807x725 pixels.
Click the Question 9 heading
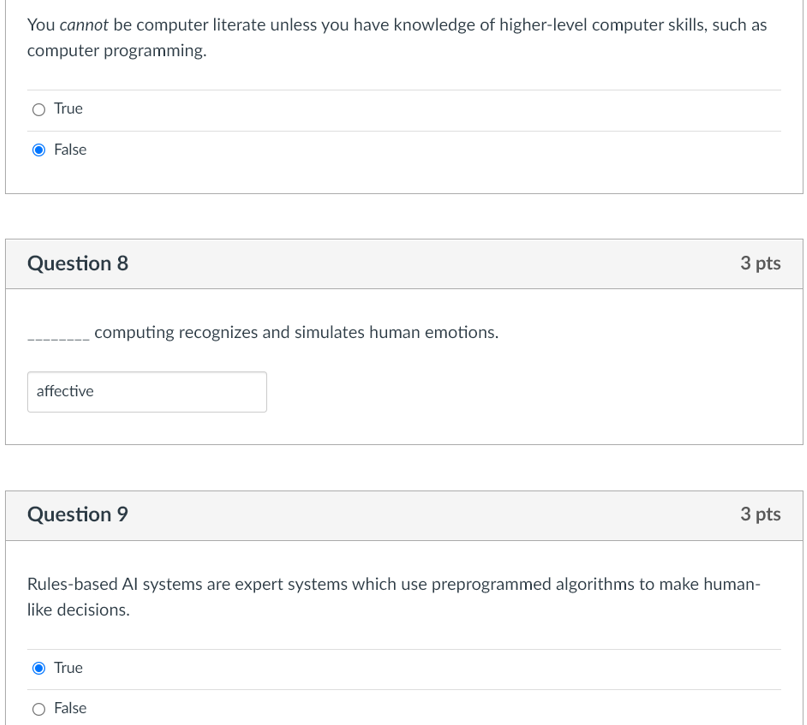coord(78,515)
